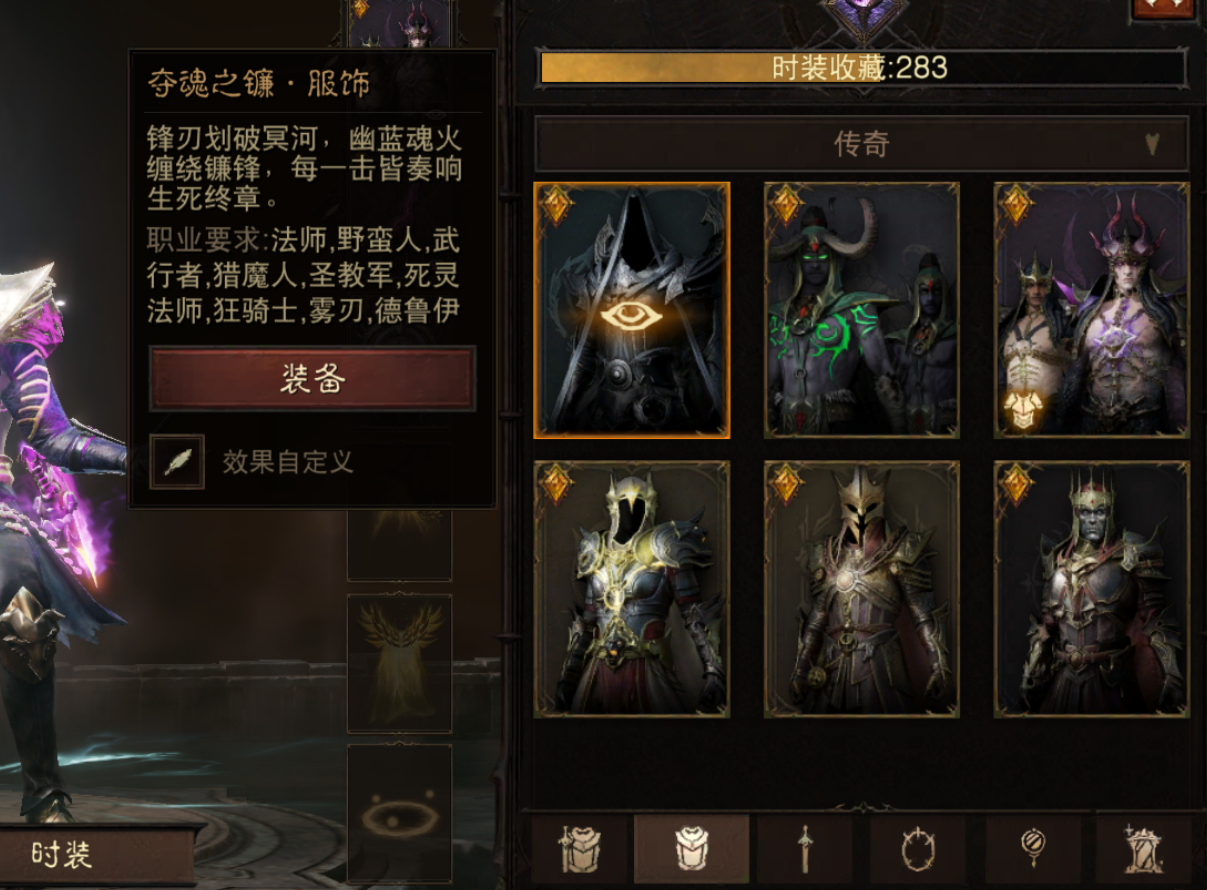1207x890 pixels.
Task: Choose the purple horned crown duo cosmetic
Action: coord(1092,310)
